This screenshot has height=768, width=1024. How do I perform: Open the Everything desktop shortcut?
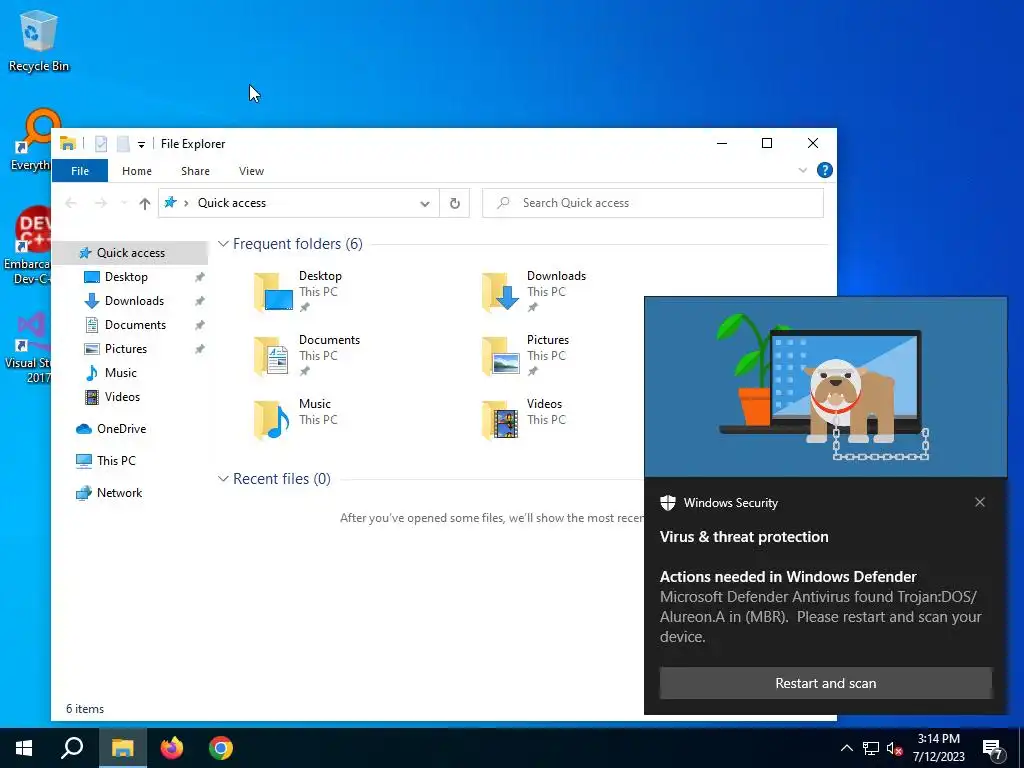[x=30, y=140]
